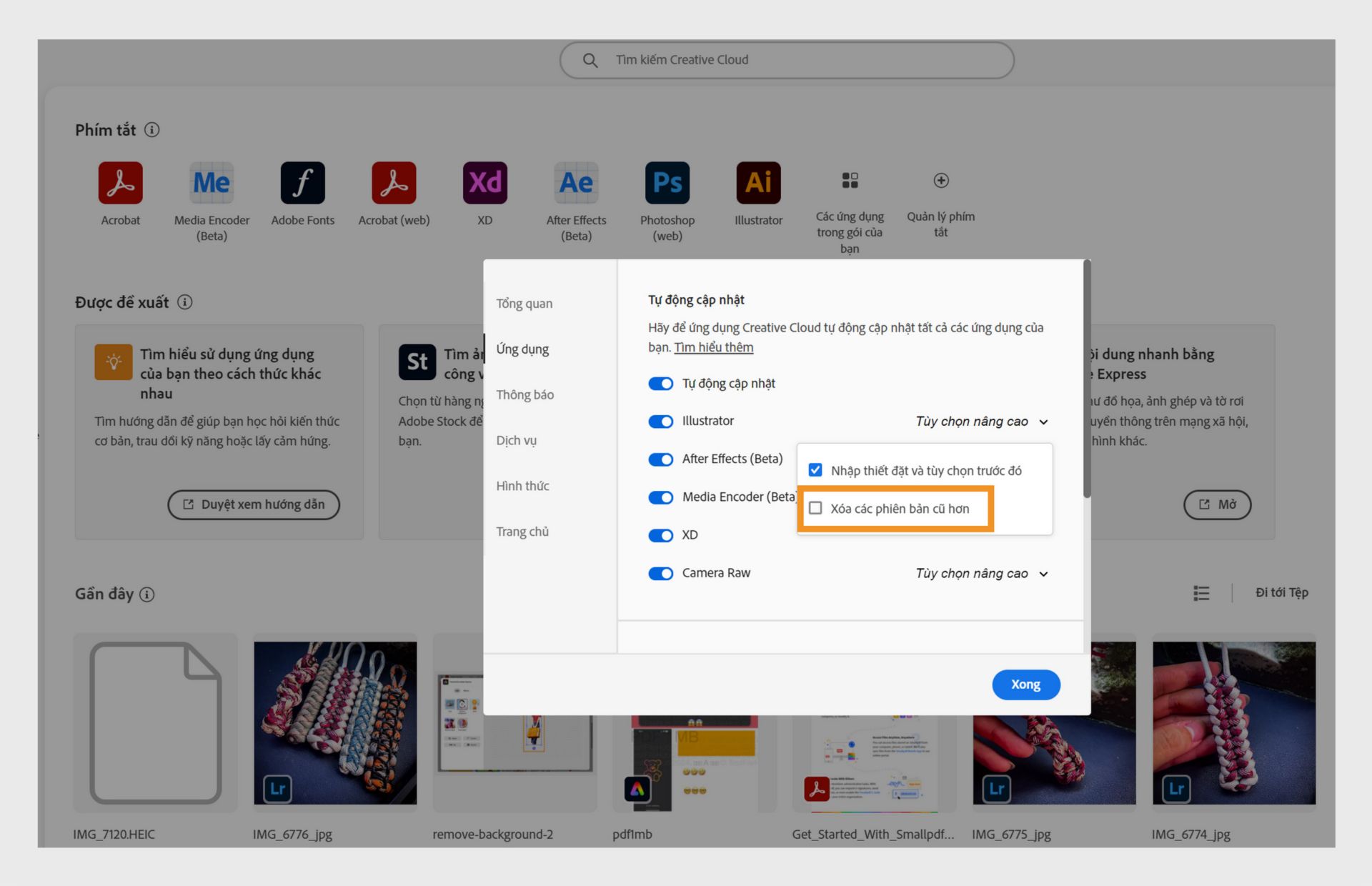
Task: Open Adobe Fonts shortcut icon
Action: point(302,183)
